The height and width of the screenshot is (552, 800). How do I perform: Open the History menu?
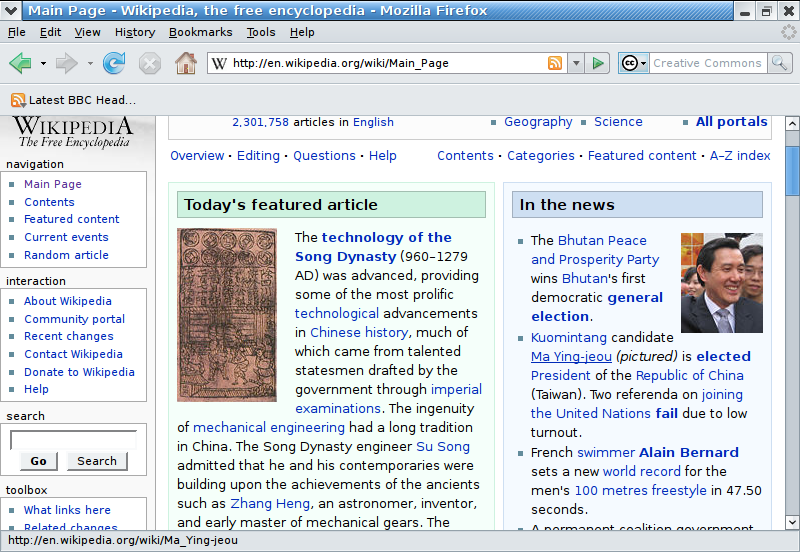pyautogui.click(x=135, y=32)
